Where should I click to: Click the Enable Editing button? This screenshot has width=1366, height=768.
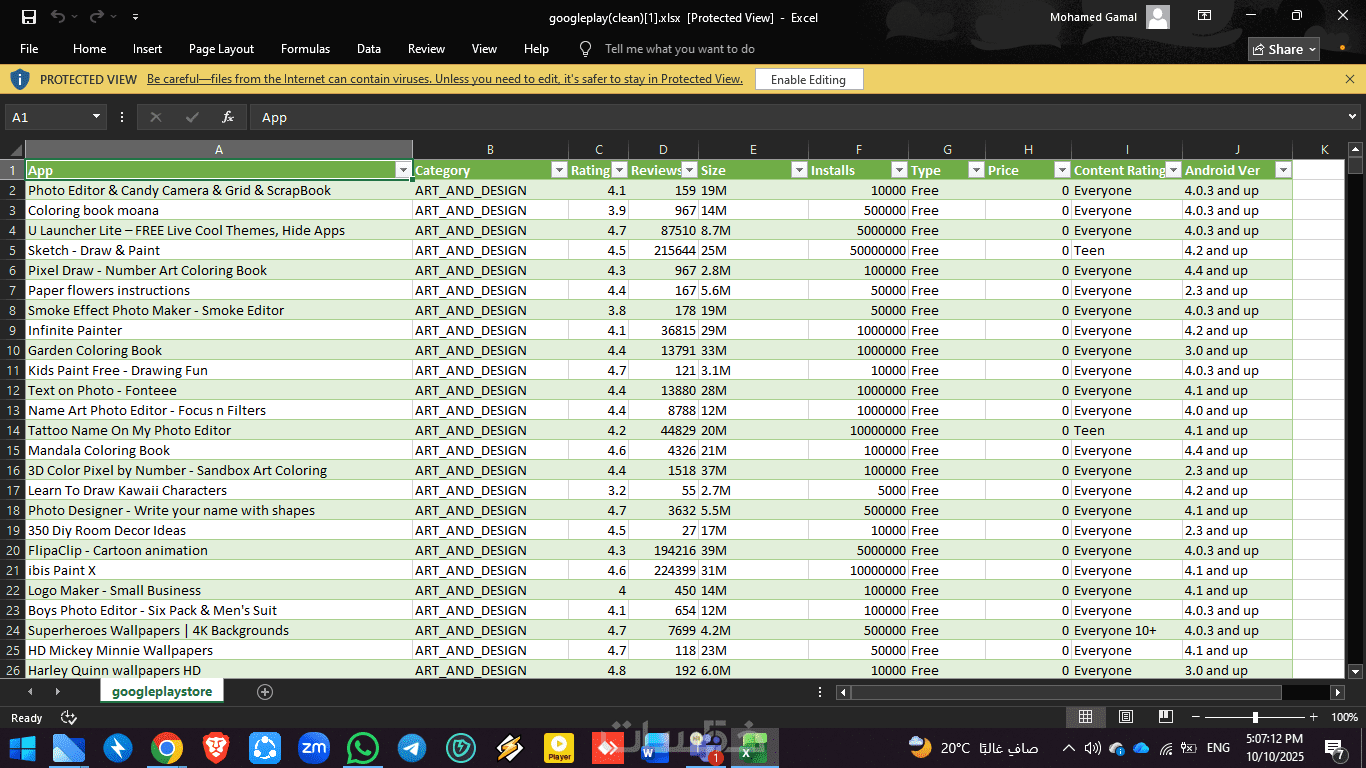point(808,80)
